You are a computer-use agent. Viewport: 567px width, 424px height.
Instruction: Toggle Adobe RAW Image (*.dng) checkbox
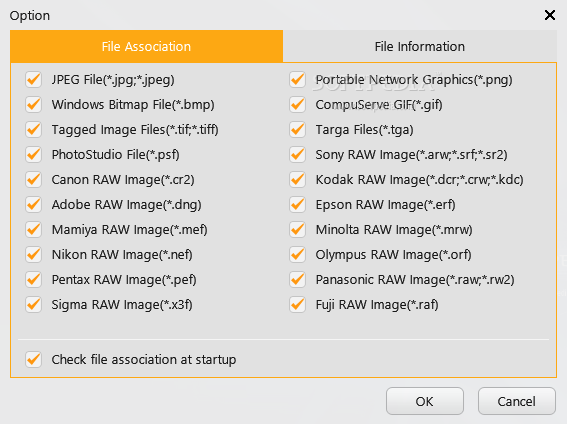pyautogui.click(x=34, y=204)
